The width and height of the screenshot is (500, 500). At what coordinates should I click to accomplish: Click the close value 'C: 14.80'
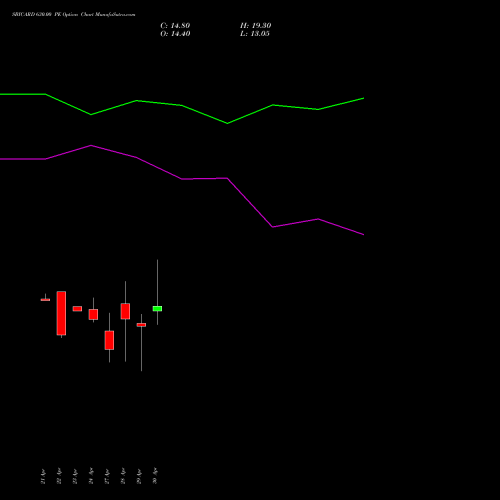(x=175, y=26)
